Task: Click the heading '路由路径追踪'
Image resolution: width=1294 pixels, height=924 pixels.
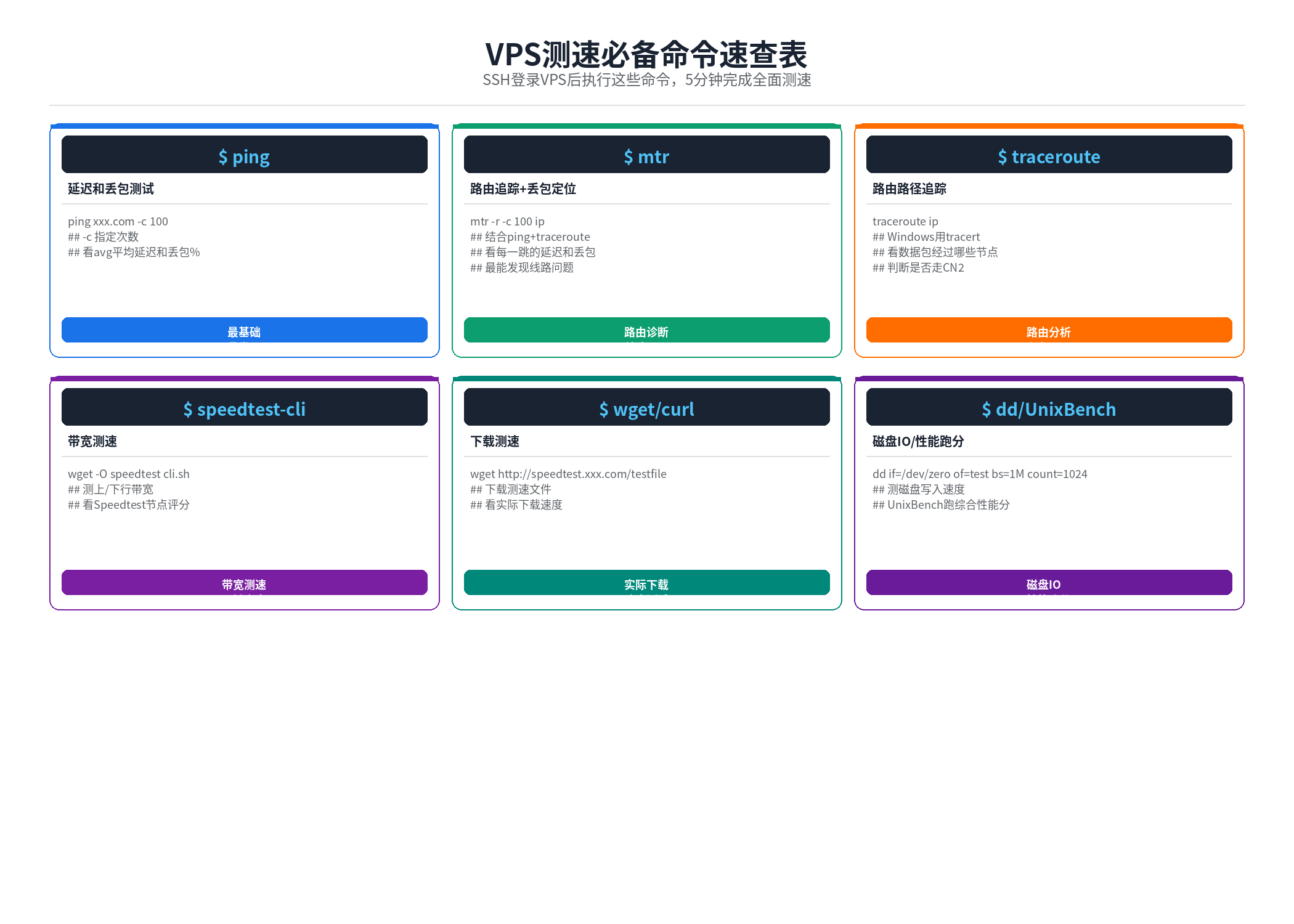Action: coord(909,189)
